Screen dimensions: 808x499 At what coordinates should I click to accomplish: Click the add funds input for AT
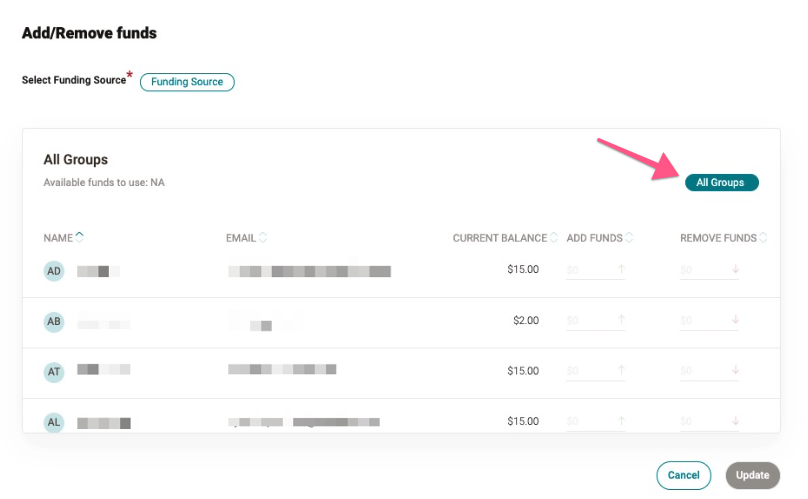[x=590, y=371]
